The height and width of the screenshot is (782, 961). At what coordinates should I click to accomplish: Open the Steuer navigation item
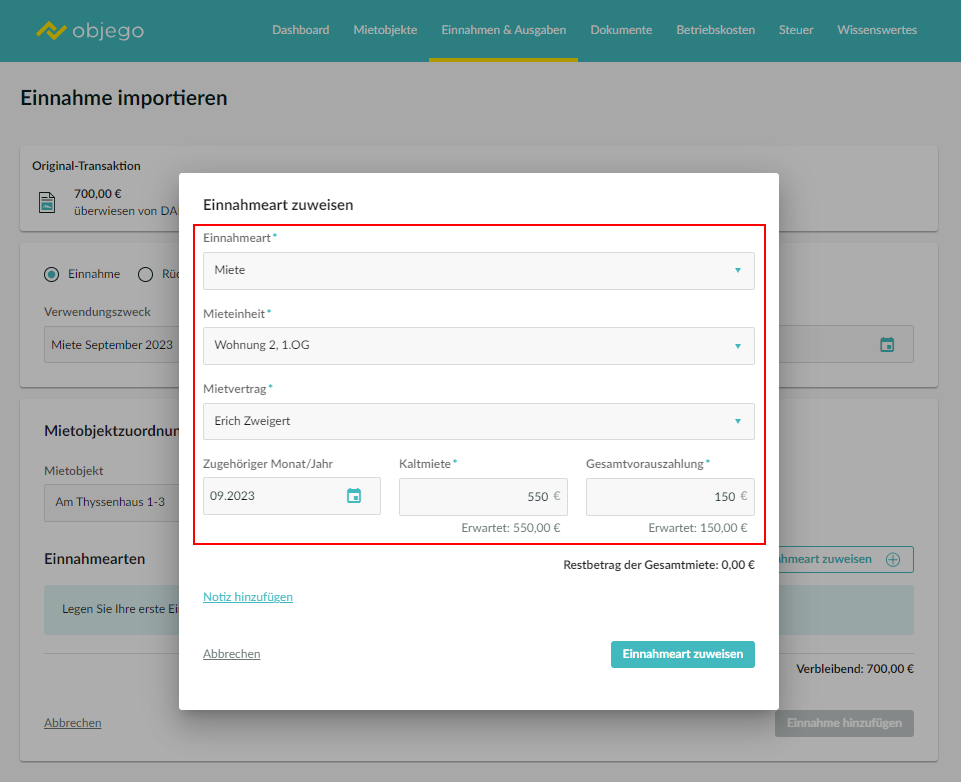[796, 30]
